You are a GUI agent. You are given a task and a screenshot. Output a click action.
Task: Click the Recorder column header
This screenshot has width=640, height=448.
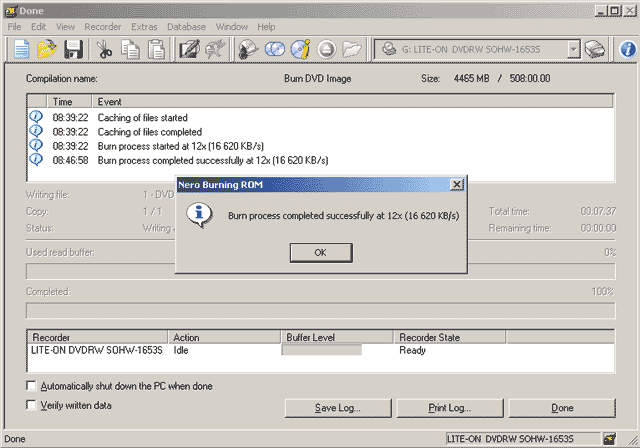click(x=98, y=337)
